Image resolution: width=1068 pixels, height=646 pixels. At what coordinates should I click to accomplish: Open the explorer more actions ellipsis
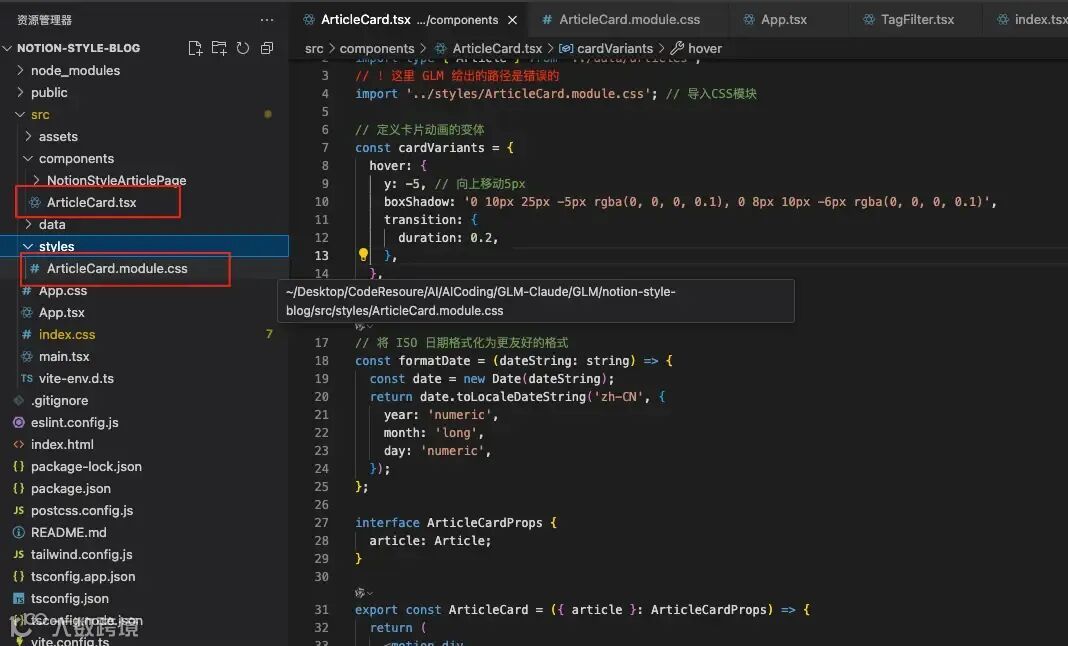click(x=267, y=20)
